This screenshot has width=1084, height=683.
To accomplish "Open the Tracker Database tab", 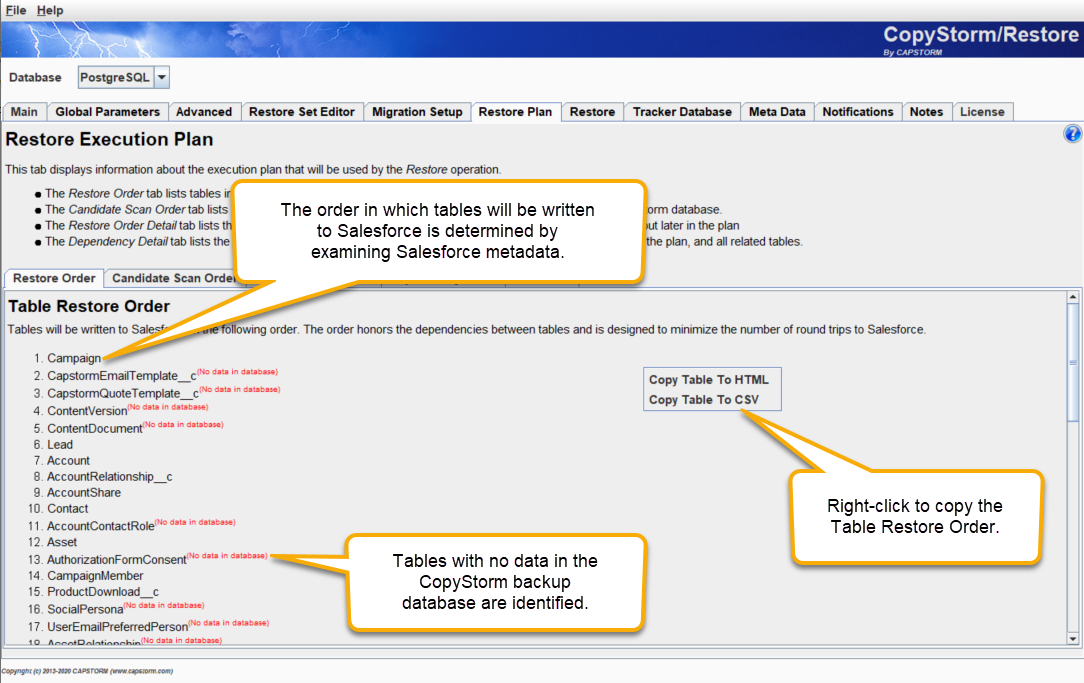I will click(681, 112).
